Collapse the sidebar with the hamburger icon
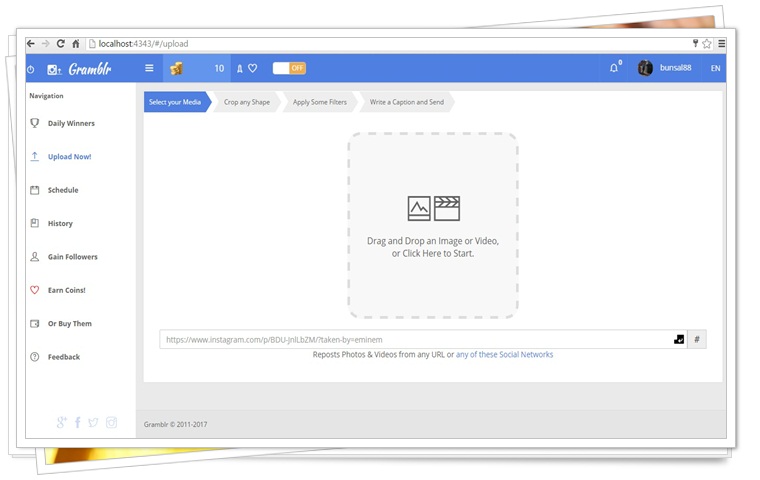The height and width of the screenshot is (480, 760). coord(149,68)
